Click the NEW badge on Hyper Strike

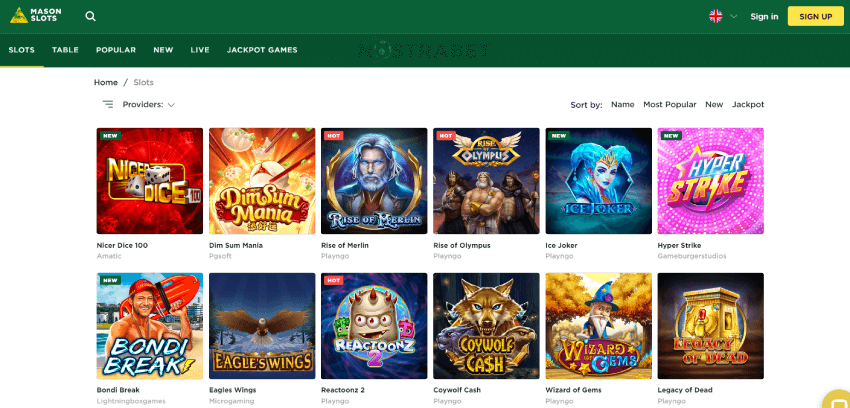[x=671, y=135]
